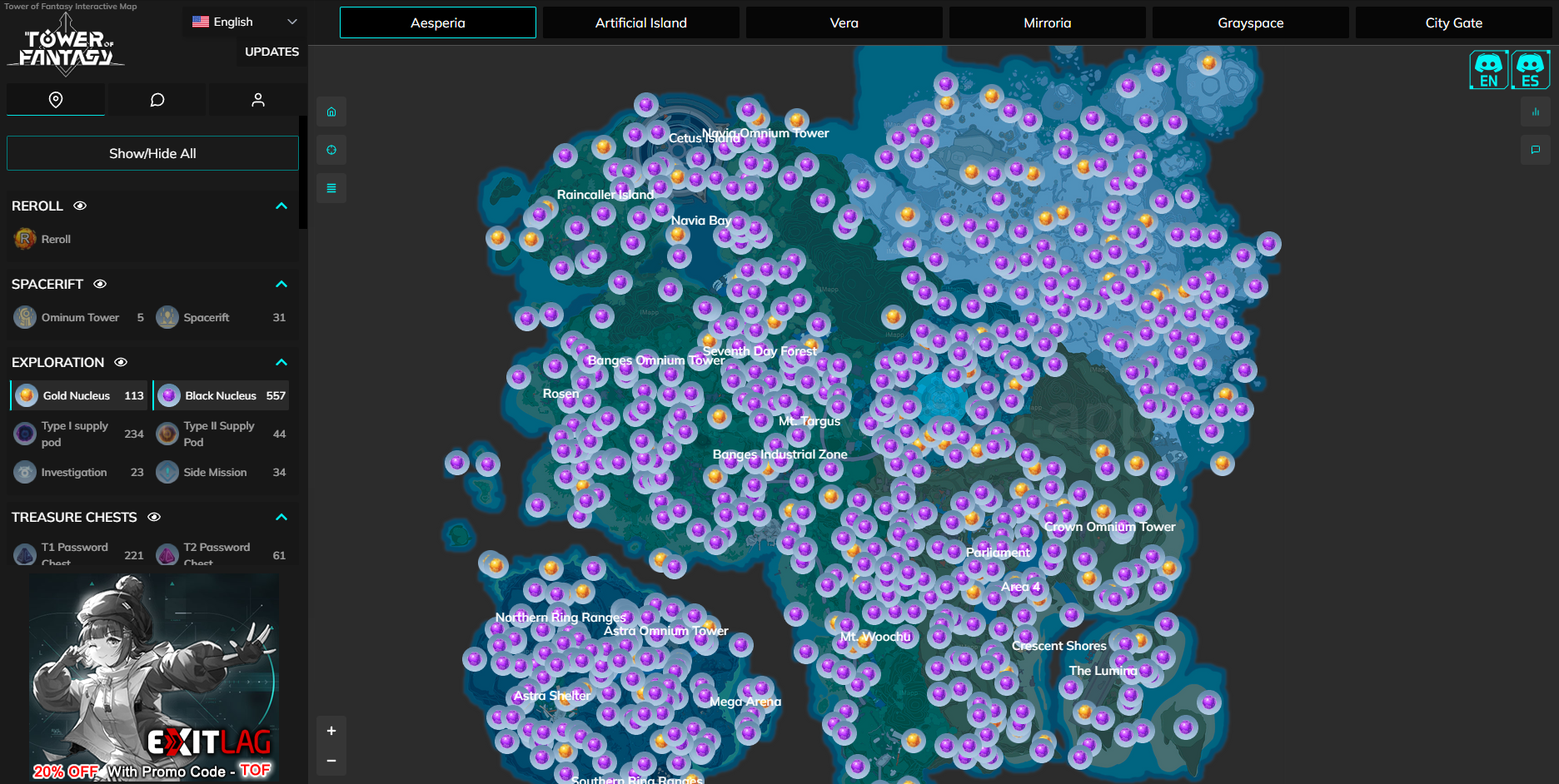The height and width of the screenshot is (784, 1559).
Task: Toggle Type II Supply Pod markers
Action: coord(222,434)
